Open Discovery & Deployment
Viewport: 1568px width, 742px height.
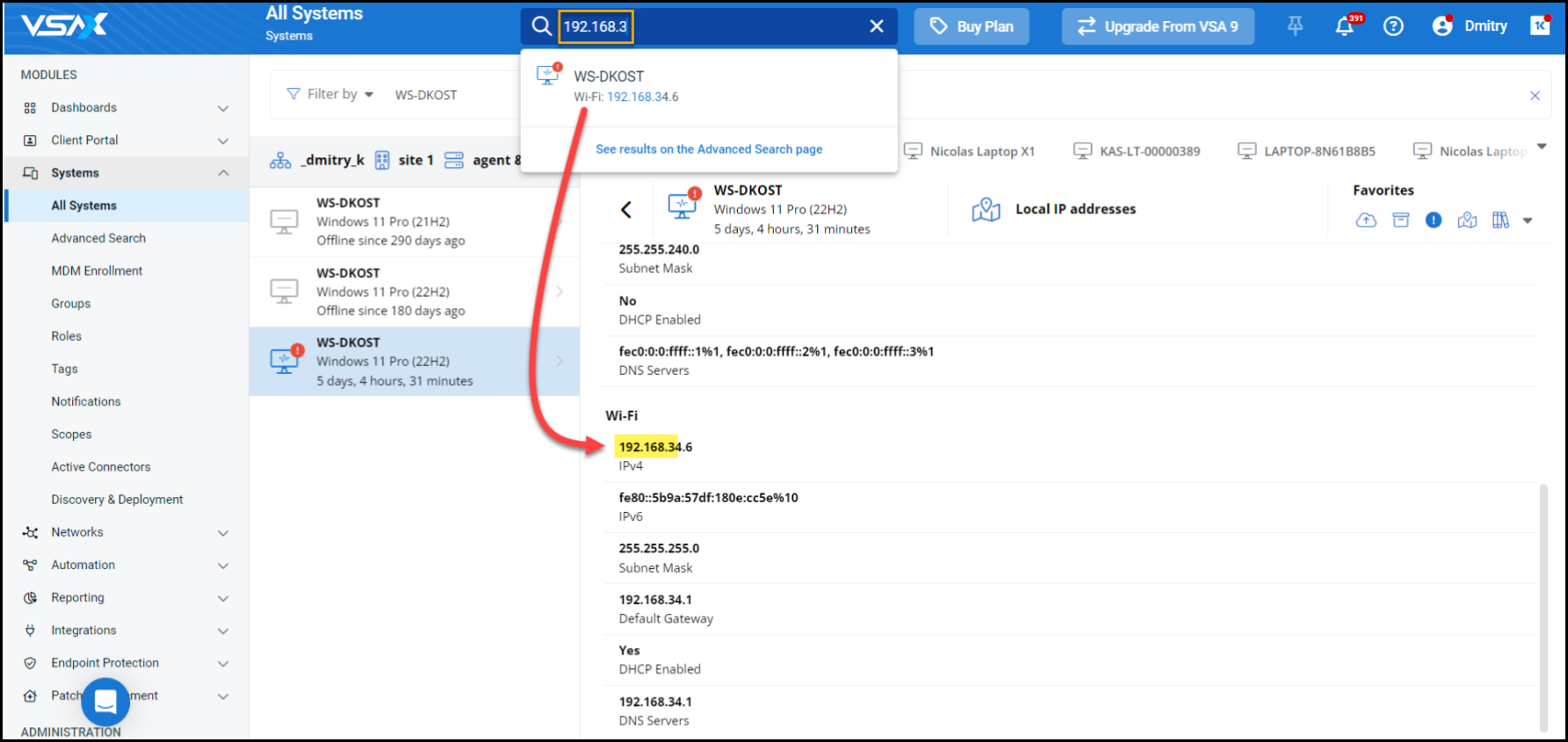(117, 500)
